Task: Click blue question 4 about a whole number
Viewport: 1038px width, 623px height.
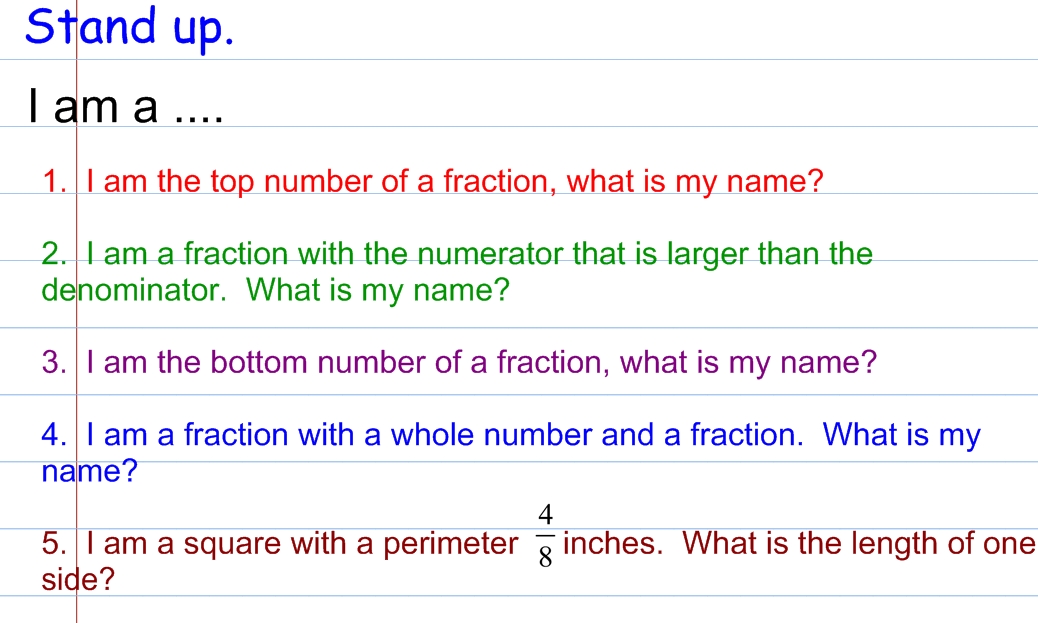Action: [510, 435]
